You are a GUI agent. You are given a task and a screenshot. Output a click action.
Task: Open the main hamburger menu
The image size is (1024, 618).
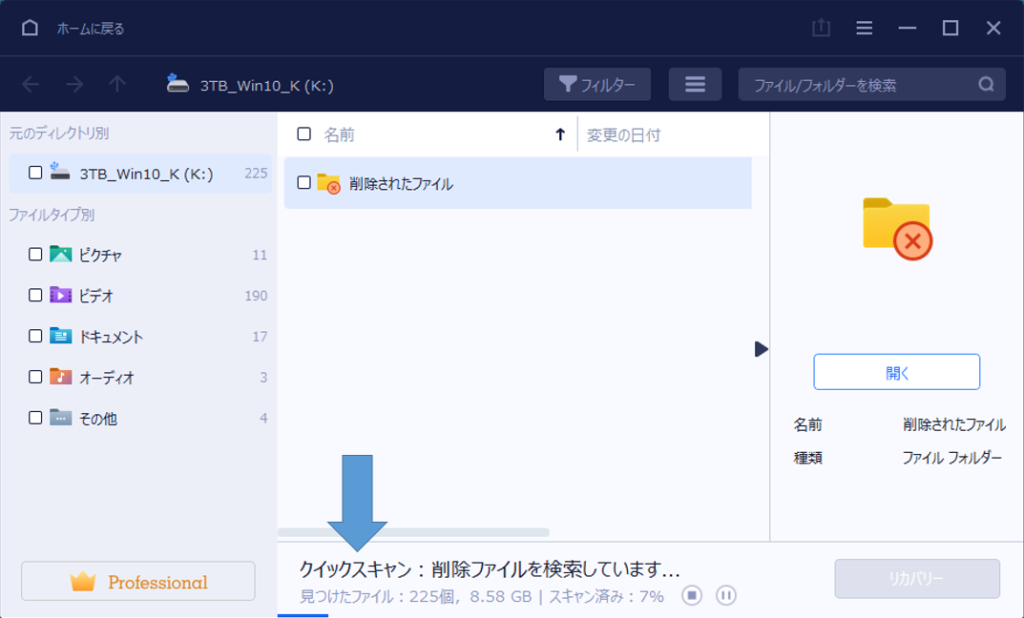[x=864, y=27]
